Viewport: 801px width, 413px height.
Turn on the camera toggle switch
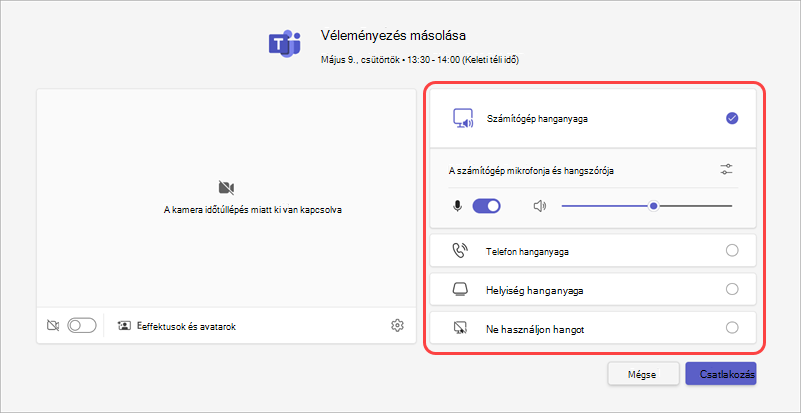(x=82, y=325)
